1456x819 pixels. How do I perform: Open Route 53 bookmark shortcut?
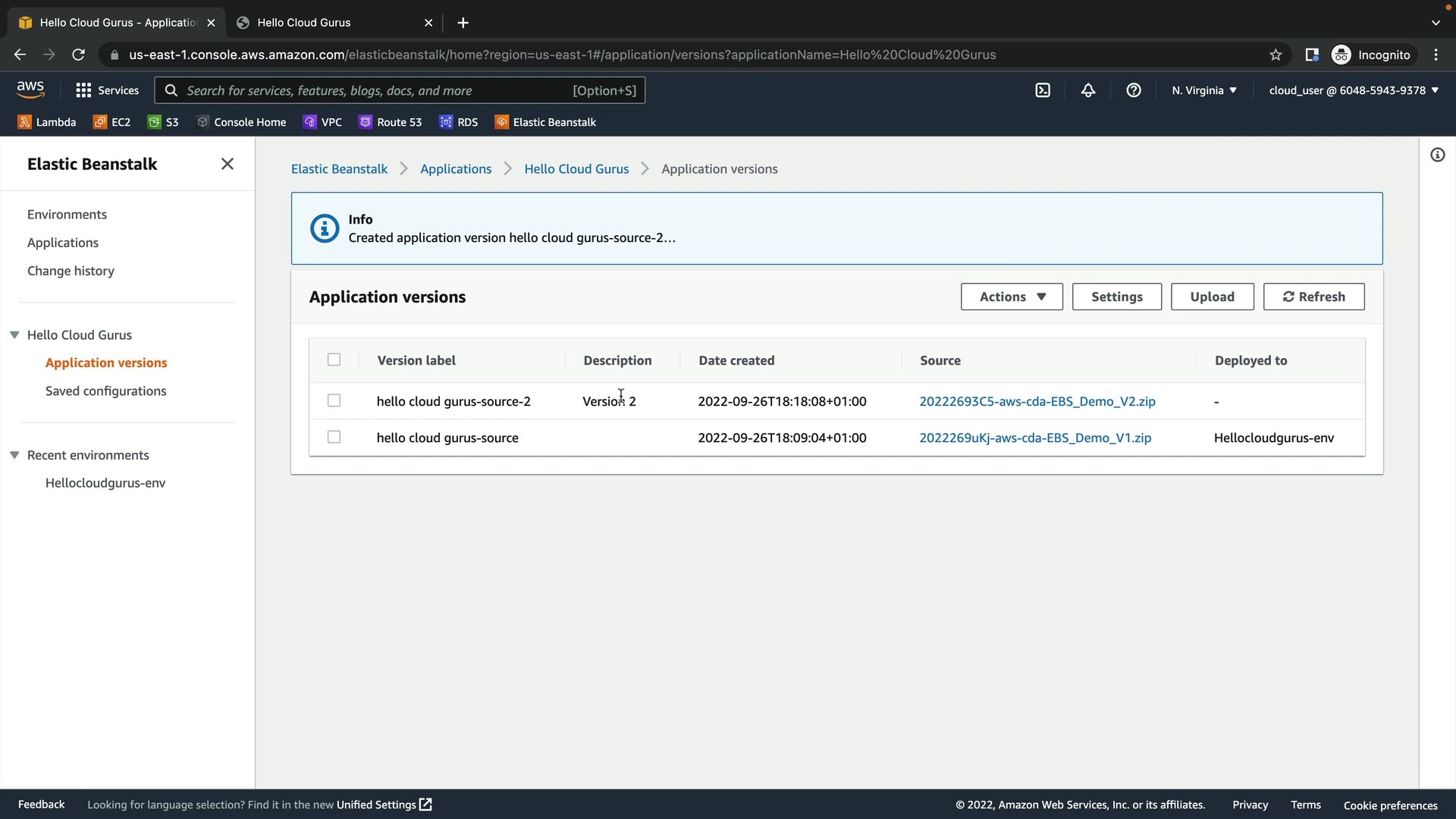391,122
